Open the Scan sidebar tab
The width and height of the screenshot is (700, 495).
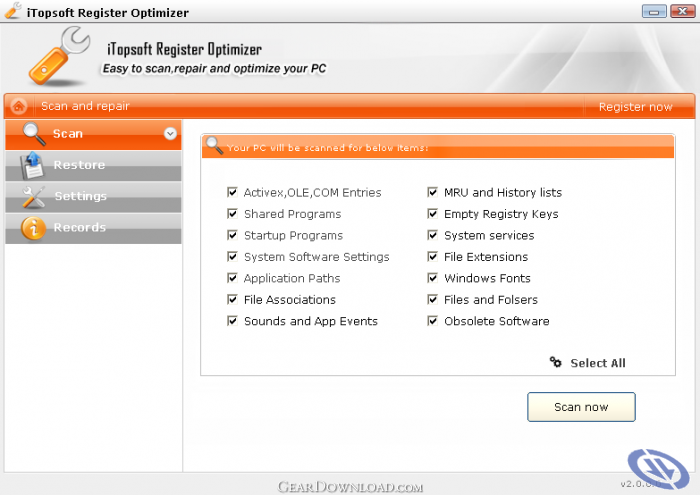tap(93, 134)
